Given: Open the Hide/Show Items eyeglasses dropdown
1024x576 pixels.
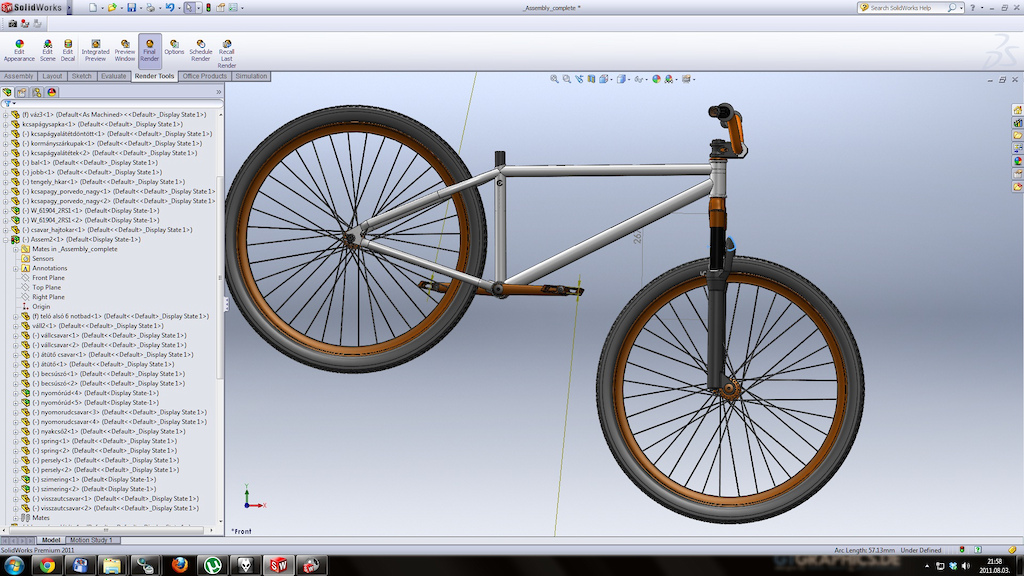Looking at the screenshot, I should tap(641, 79).
